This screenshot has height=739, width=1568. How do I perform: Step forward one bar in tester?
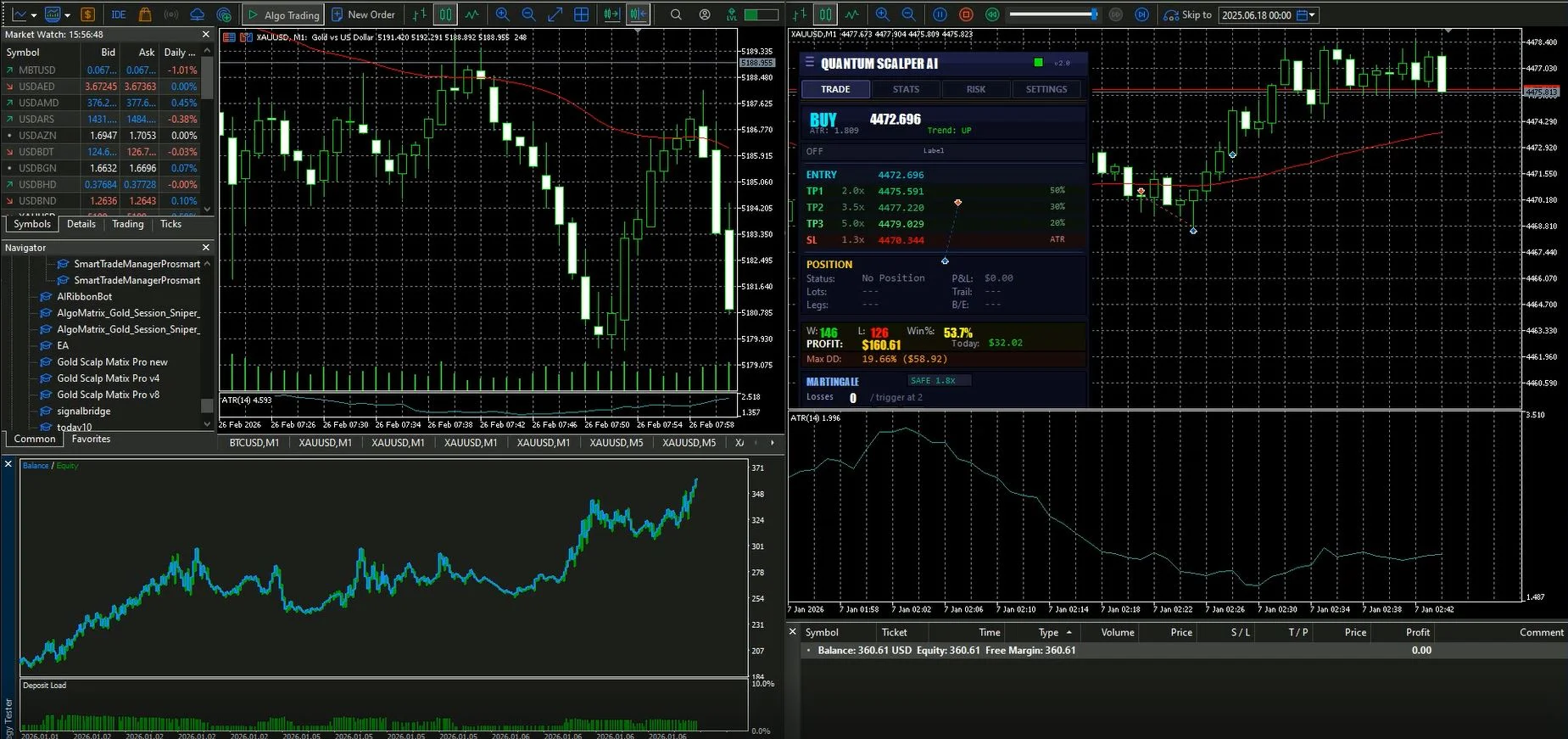[x=1142, y=14]
